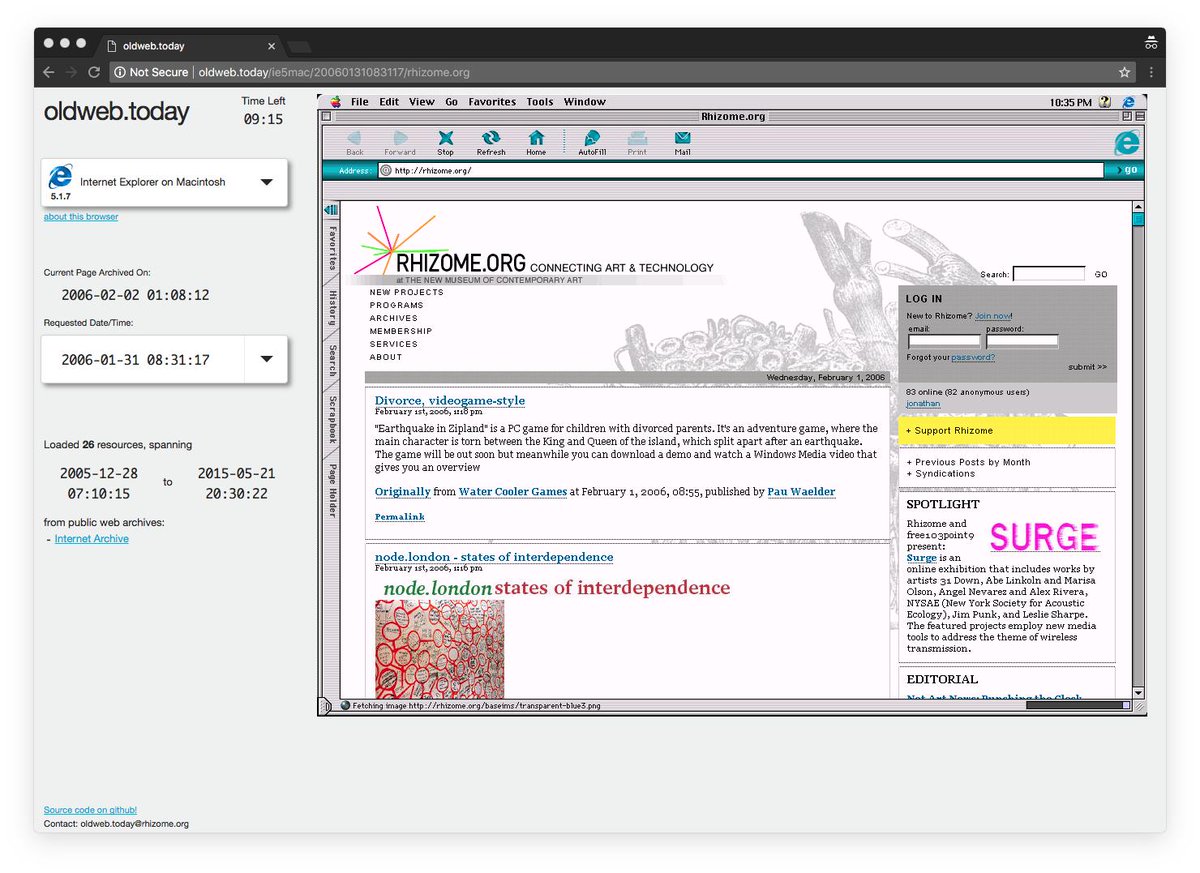The image size is (1200, 873).
Task: Open the Go menu
Action: click(452, 101)
